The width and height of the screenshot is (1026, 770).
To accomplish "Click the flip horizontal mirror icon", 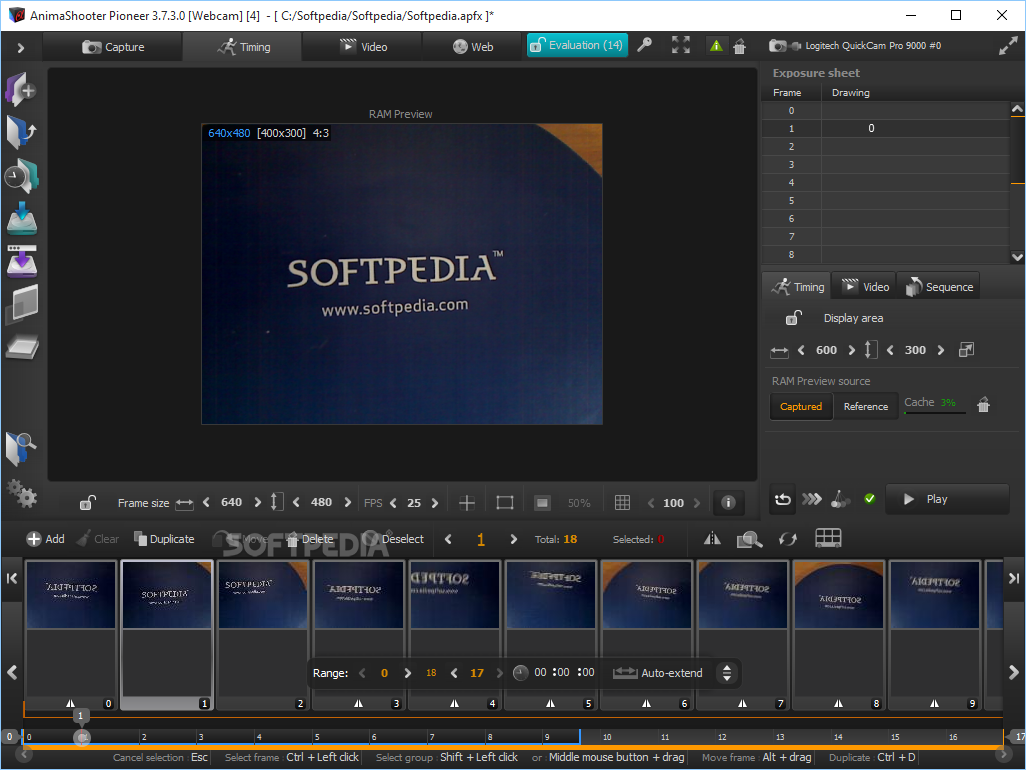I will pyautogui.click(x=712, y=539).
